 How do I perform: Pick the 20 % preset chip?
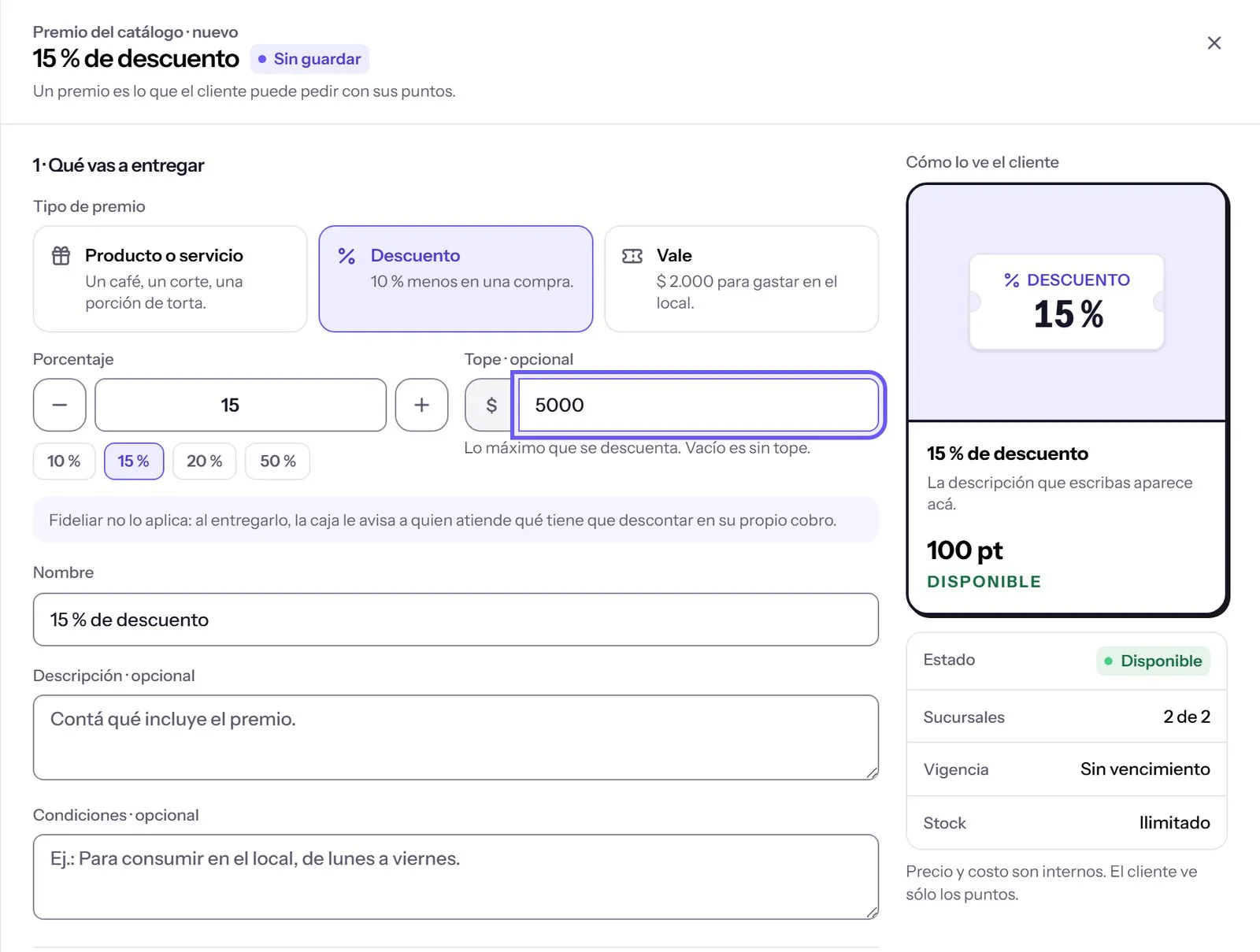(x=205, y=461)
